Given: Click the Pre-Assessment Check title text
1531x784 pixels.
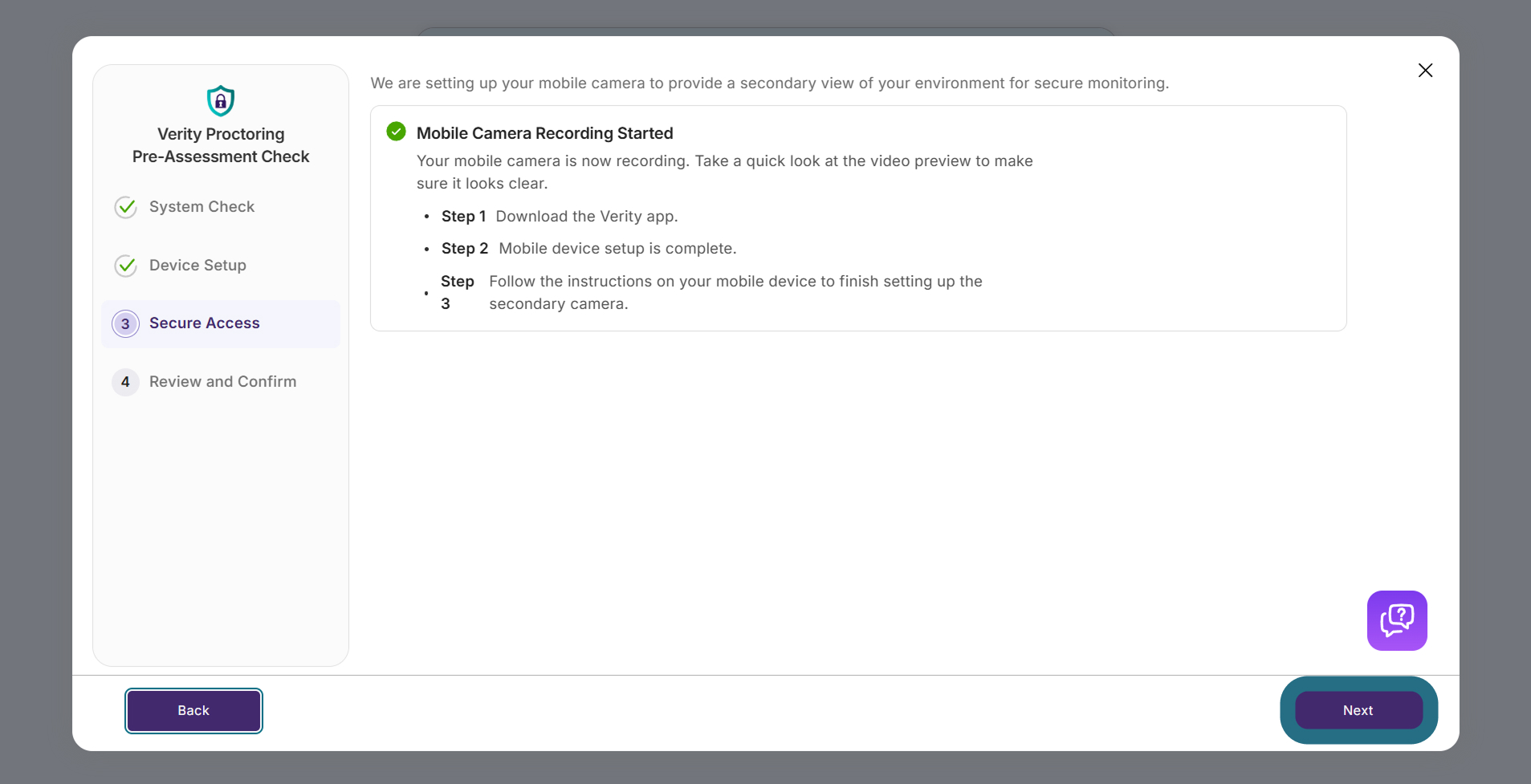Looking at the screenshot, I should (x=221, y=156).
